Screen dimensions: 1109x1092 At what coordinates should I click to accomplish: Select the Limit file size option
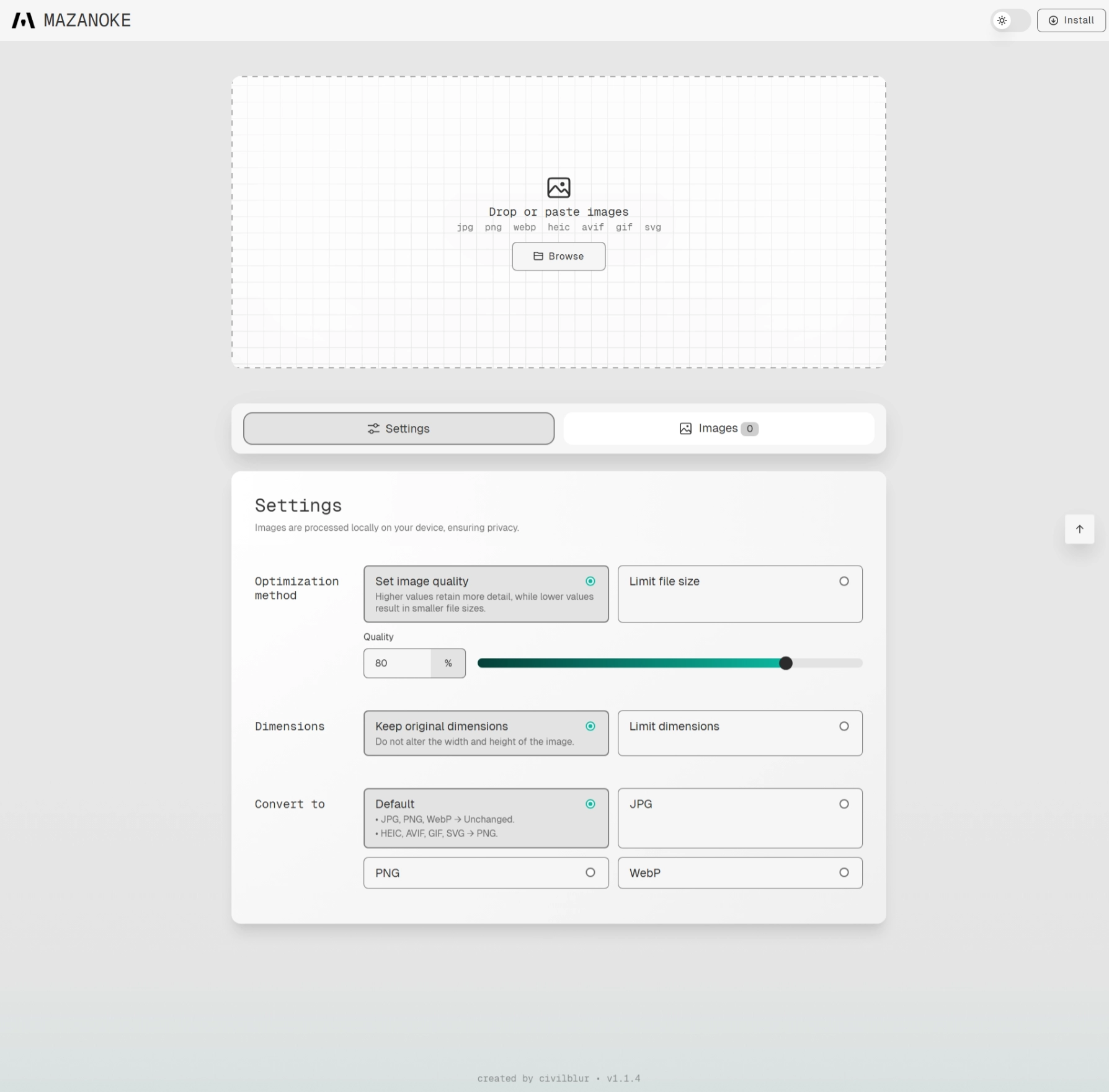pyautogui.click(x=740, y=593)
